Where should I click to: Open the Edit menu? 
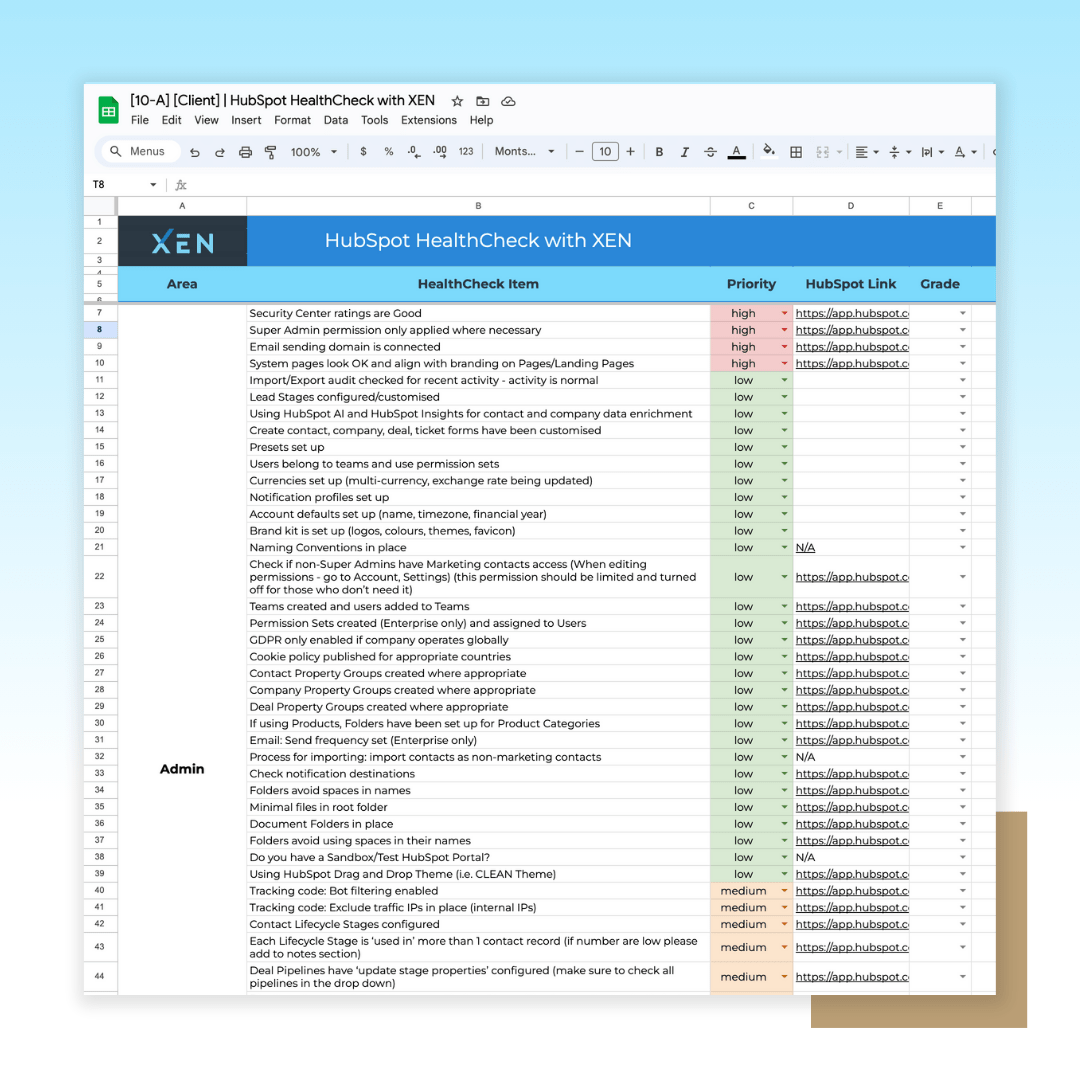pyautogui.click(x=171, y=120)
